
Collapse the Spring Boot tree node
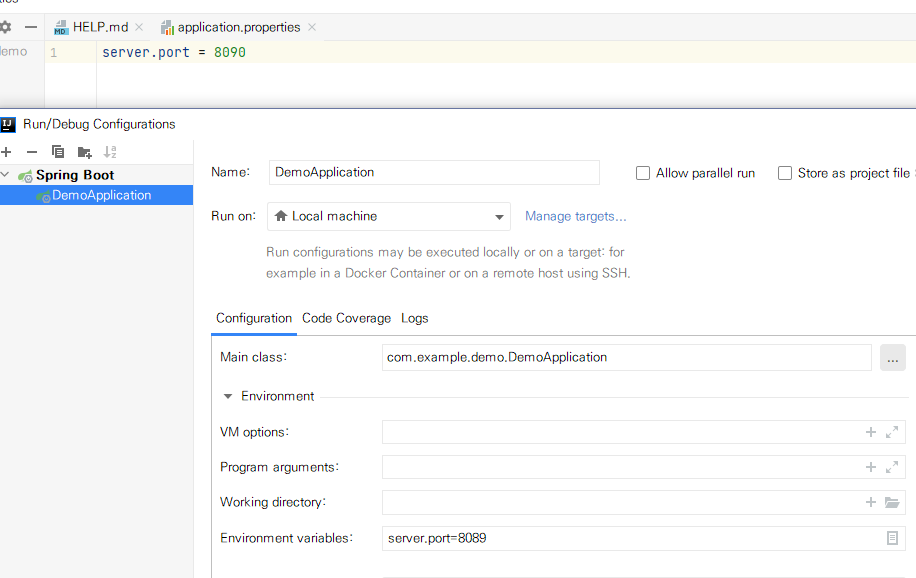pyautogui.click(x=5, y=175)
